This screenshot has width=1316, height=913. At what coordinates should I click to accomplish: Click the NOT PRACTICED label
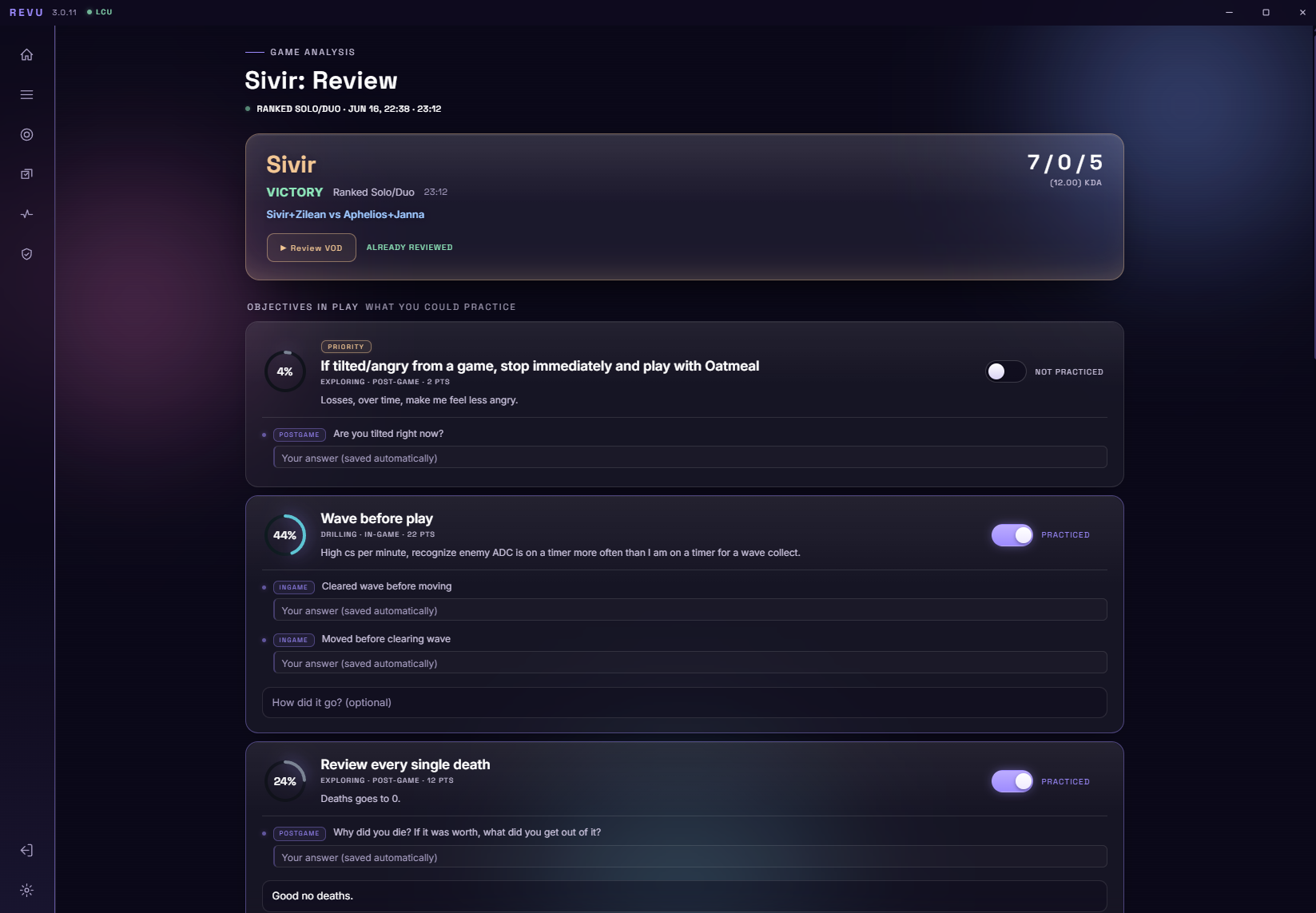pos(1069,372)
